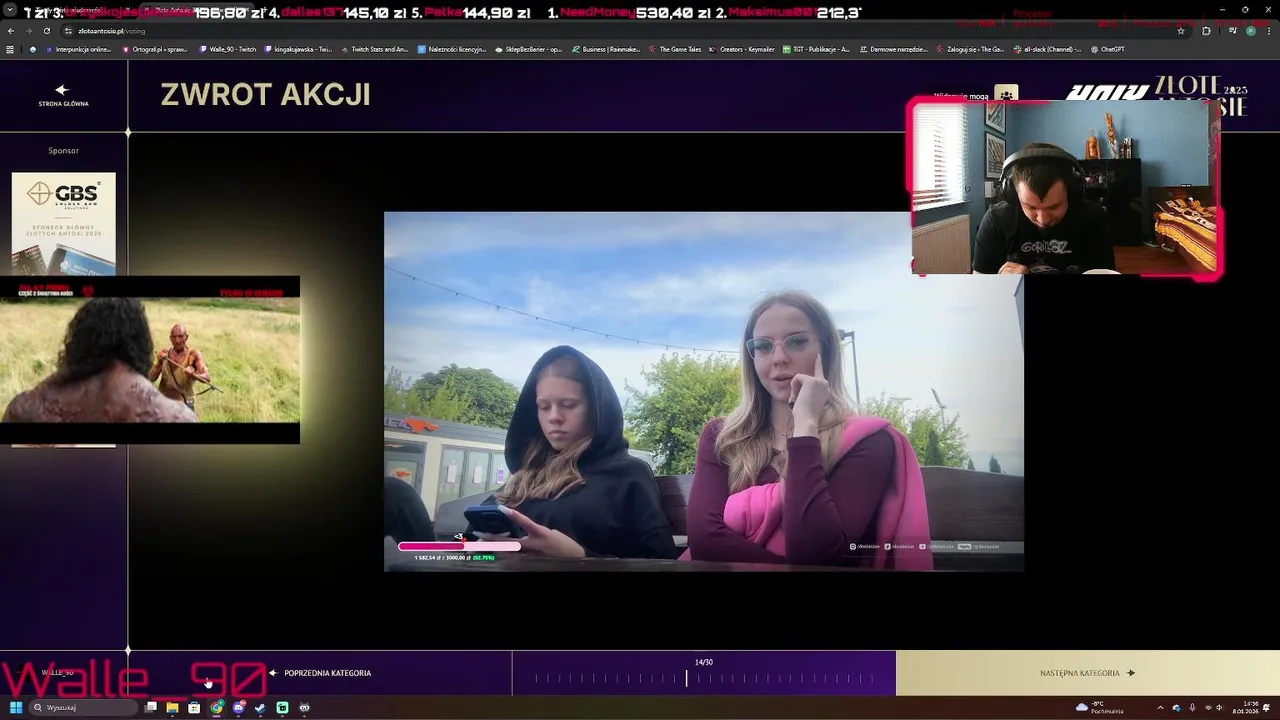Click the pink donation goal progress bar
1280x720 pixels.
[x=459, y=546]
